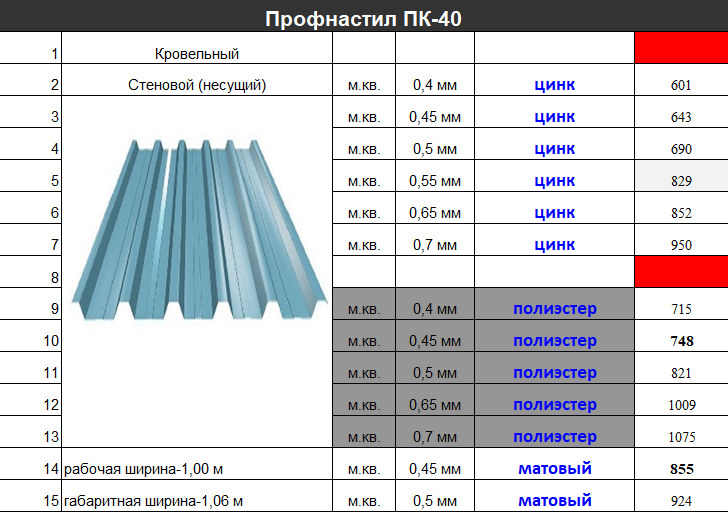Click 'матовый' in row 15
The width and height of the screenshot is (728, 512).
coord(555,500)
